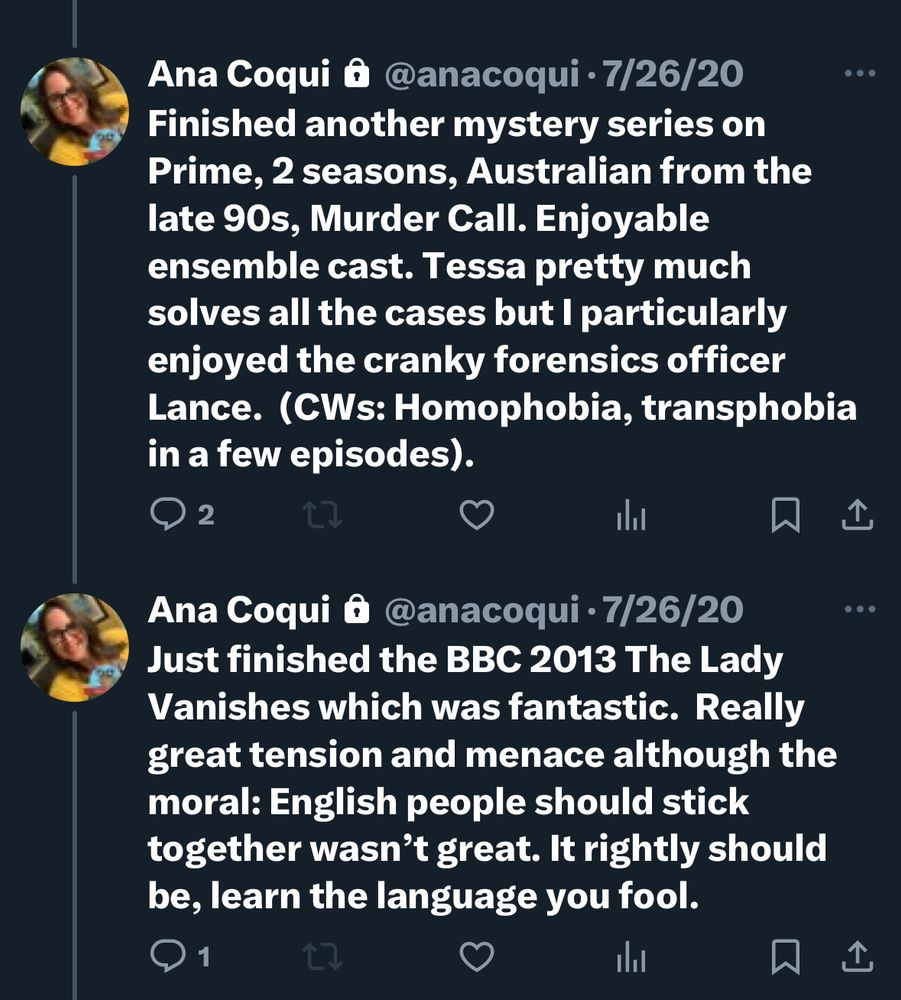The height and width of the screenshot is (1000, 901).
Task: Open @anacoqui handle on first tweet
Action: point(481,74)
